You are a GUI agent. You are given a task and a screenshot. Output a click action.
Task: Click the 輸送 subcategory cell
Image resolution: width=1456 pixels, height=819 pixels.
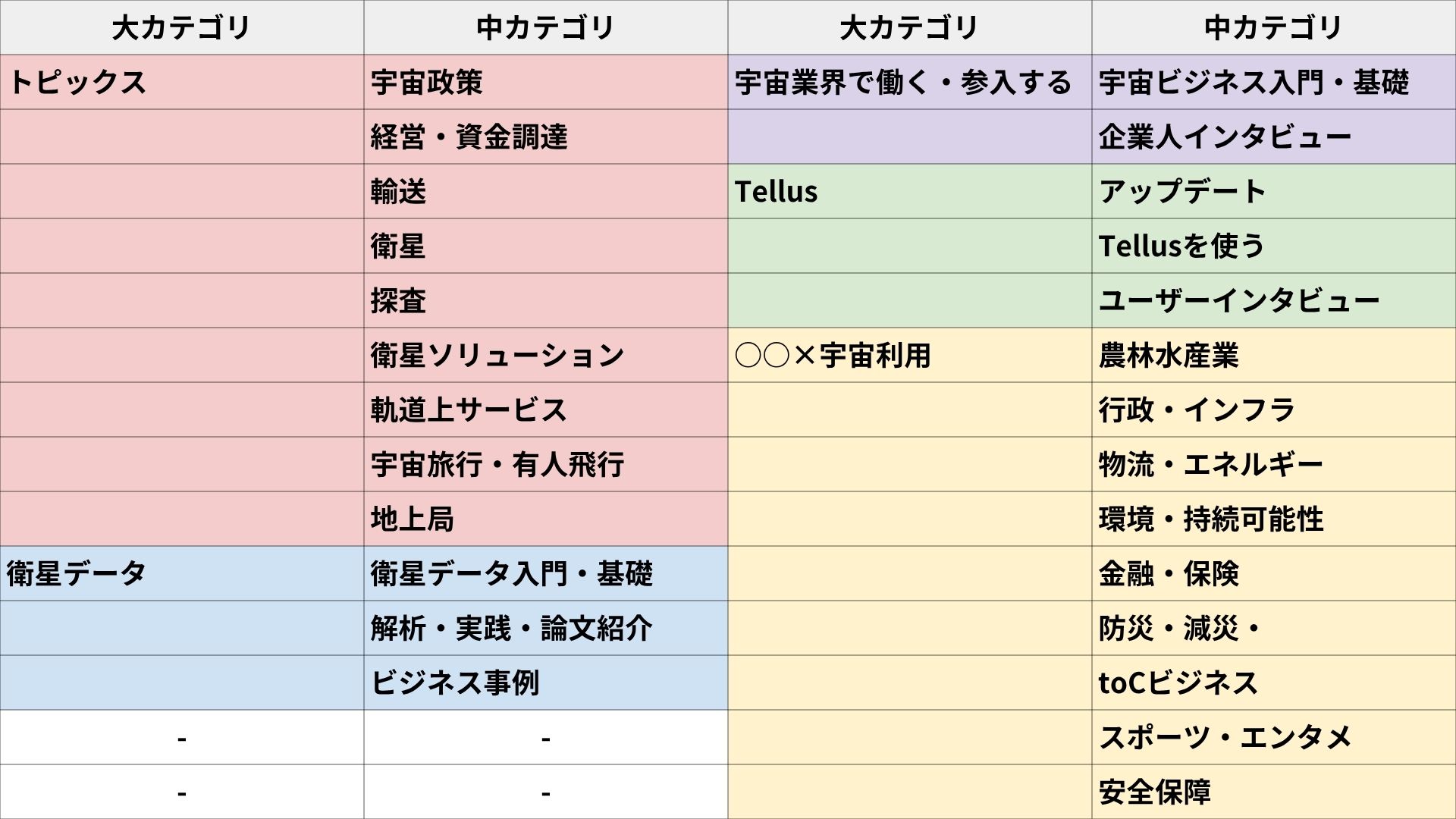pos(546,191)
